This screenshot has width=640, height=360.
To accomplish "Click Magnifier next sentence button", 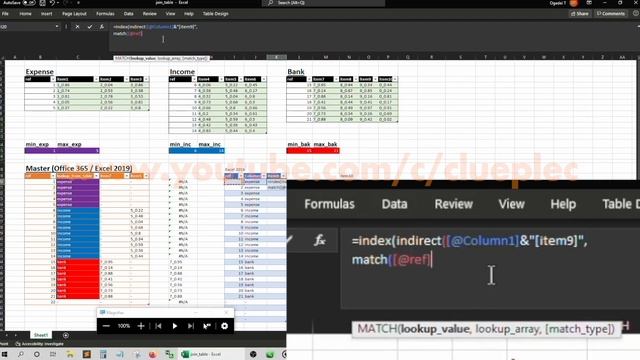I will (191, 326).
